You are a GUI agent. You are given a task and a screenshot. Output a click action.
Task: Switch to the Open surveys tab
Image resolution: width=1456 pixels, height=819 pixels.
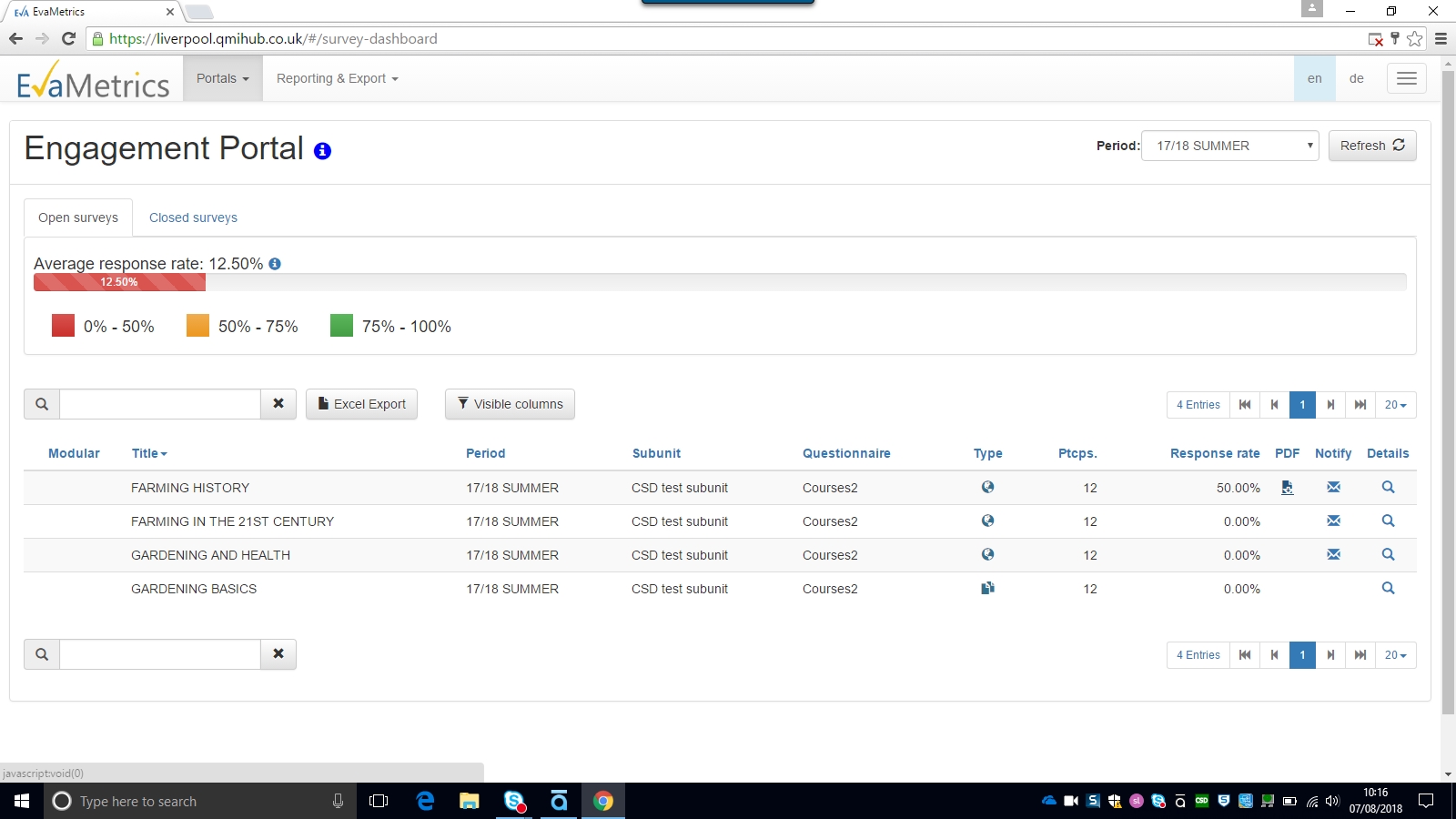pyautogui.click(x=78, y=217)
